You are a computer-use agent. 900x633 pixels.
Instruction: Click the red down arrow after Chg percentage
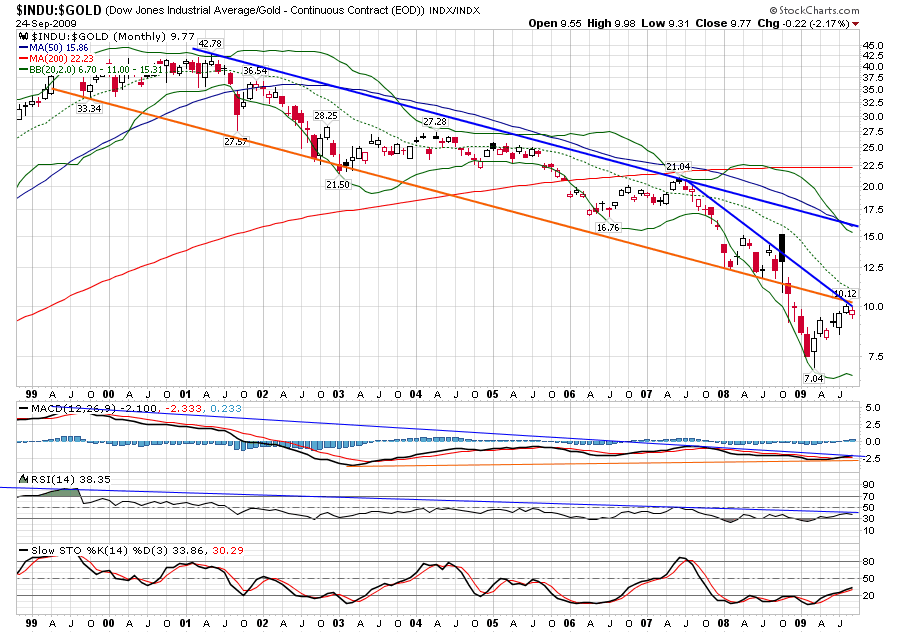click(856, 24)
